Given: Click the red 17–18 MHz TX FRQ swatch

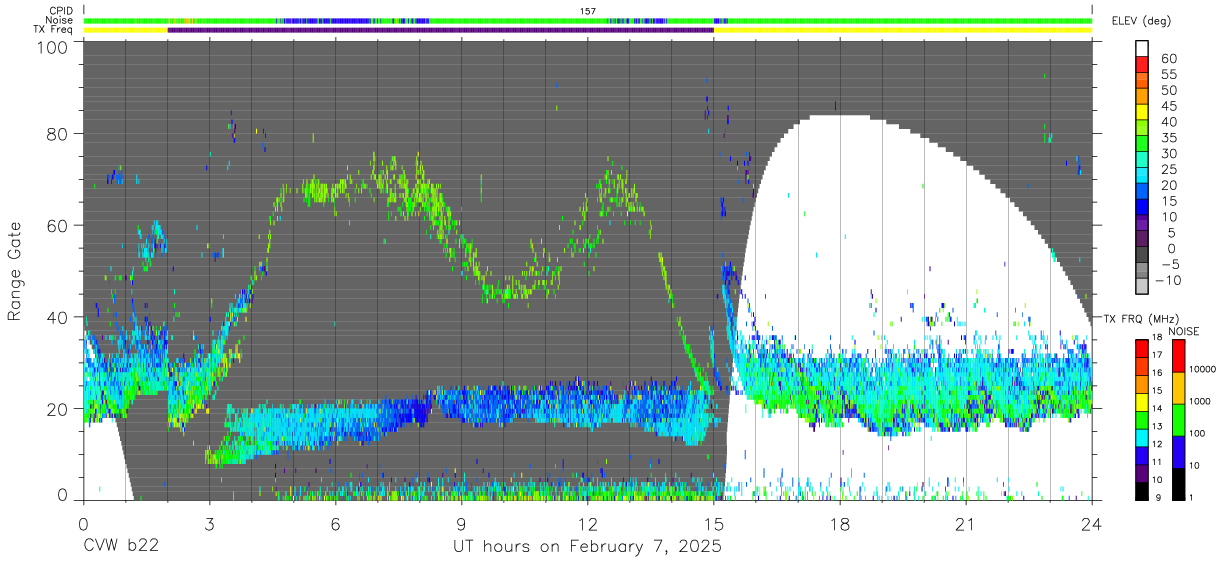Looking at the screenshot, I should 1142,349.
